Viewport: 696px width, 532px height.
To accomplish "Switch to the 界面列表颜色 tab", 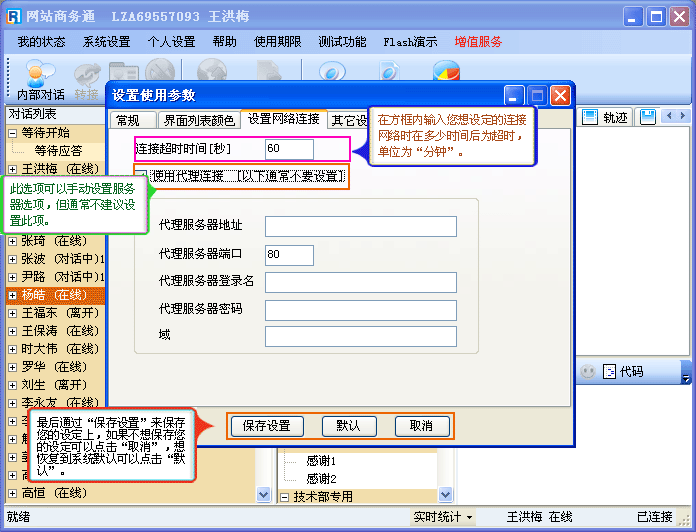I will tap(200, 120).
